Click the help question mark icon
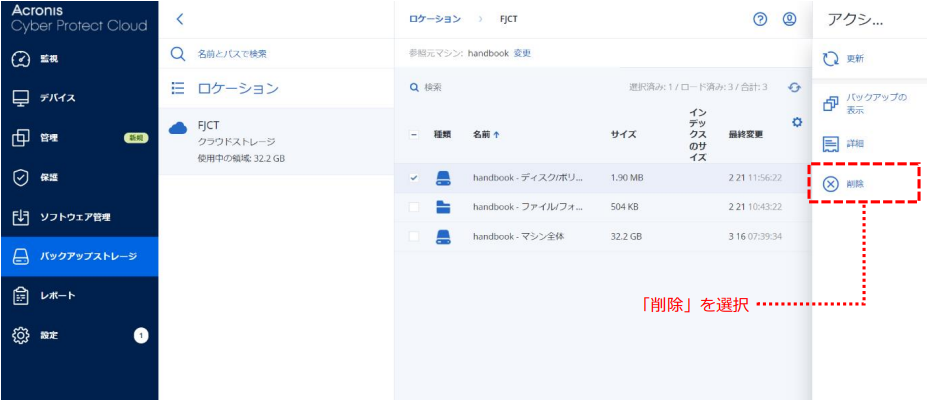Screen dimensions: 927x401 (x=760, y=19)
